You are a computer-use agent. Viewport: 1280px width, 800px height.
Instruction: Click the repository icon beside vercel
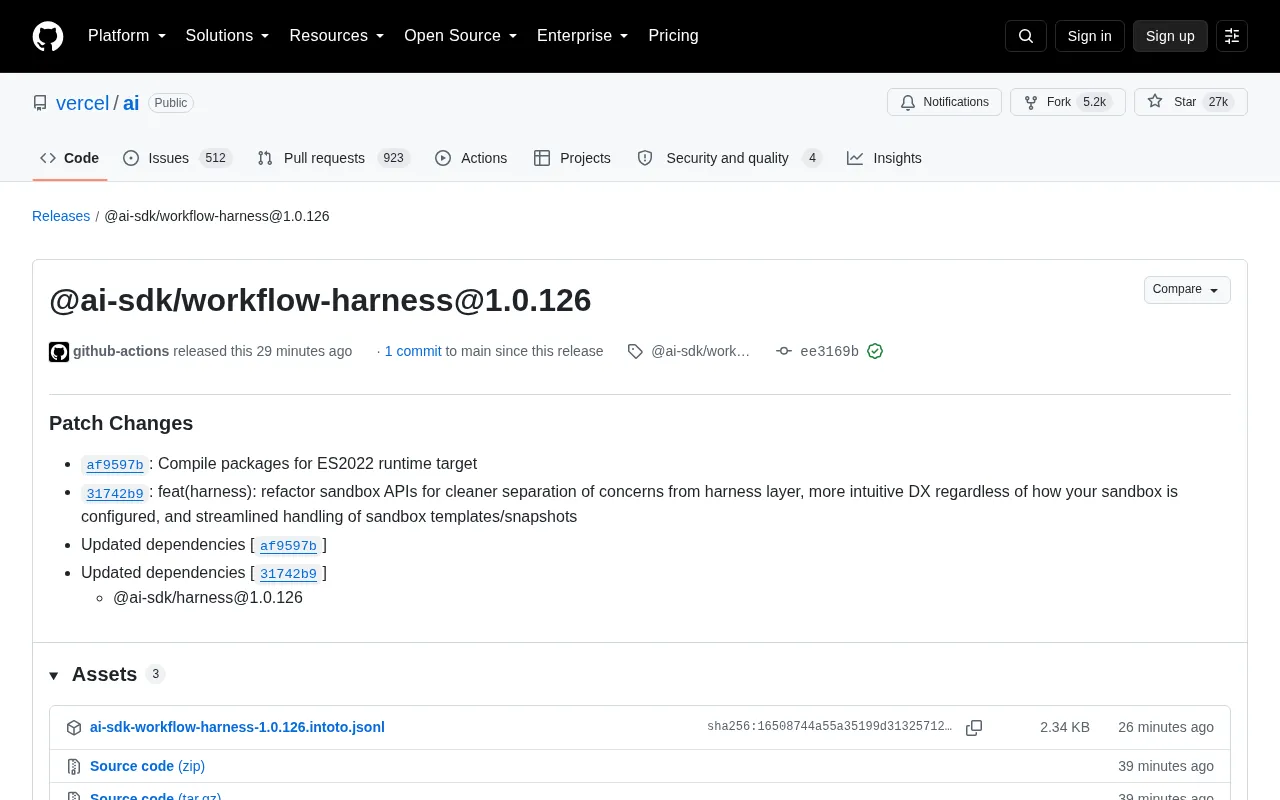click(x=40, y=103)
